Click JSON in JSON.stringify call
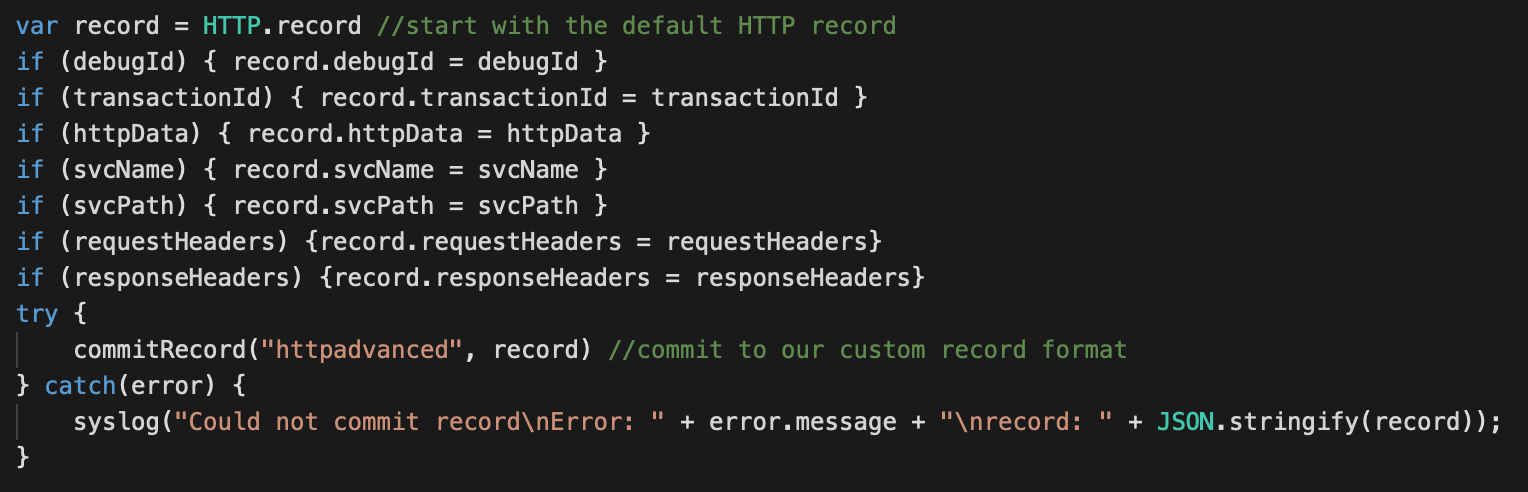Viewport: 1528px width, 492px height. pyautogui.click(x=1185, y=421)
